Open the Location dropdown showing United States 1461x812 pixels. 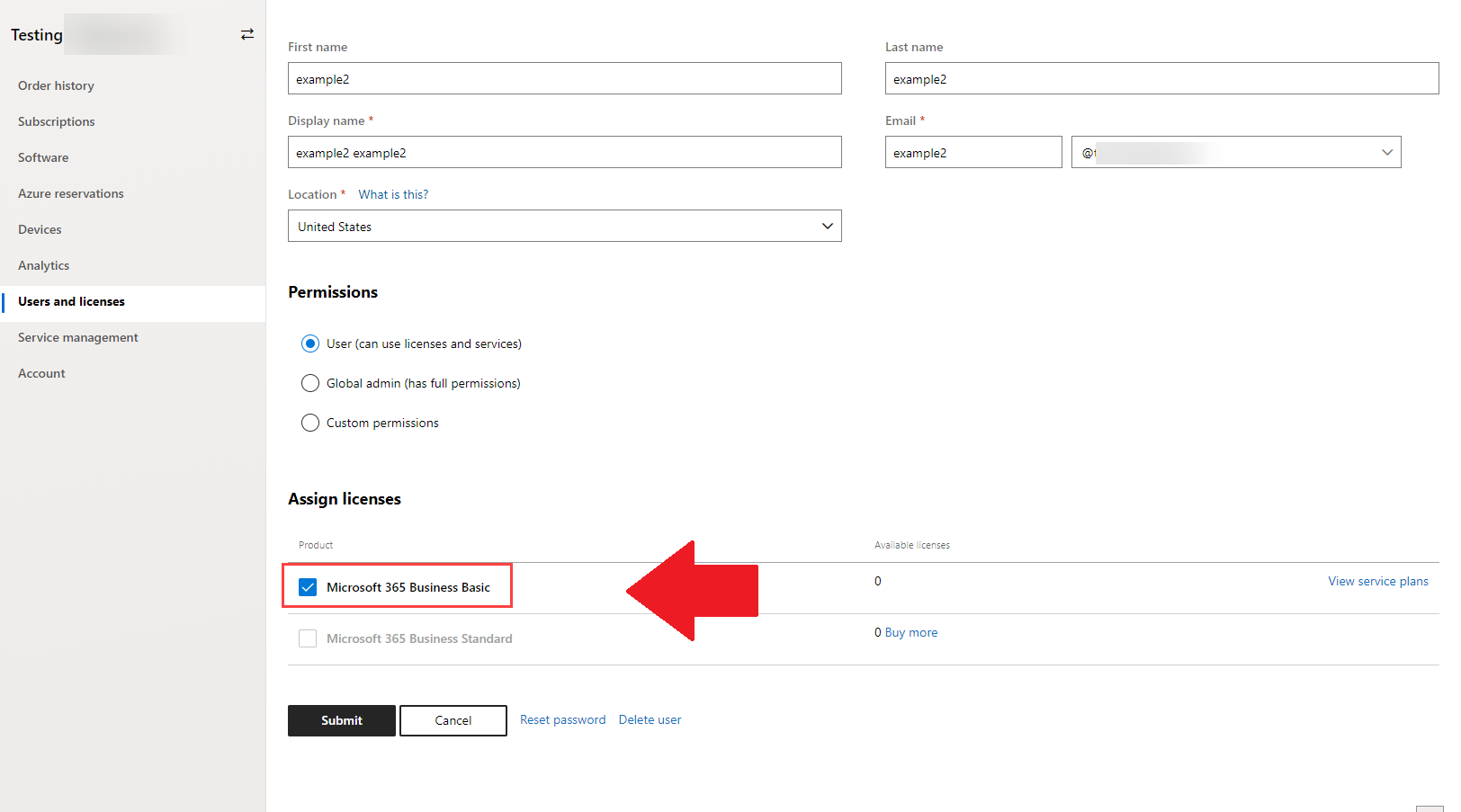click(x=564, y=227)
